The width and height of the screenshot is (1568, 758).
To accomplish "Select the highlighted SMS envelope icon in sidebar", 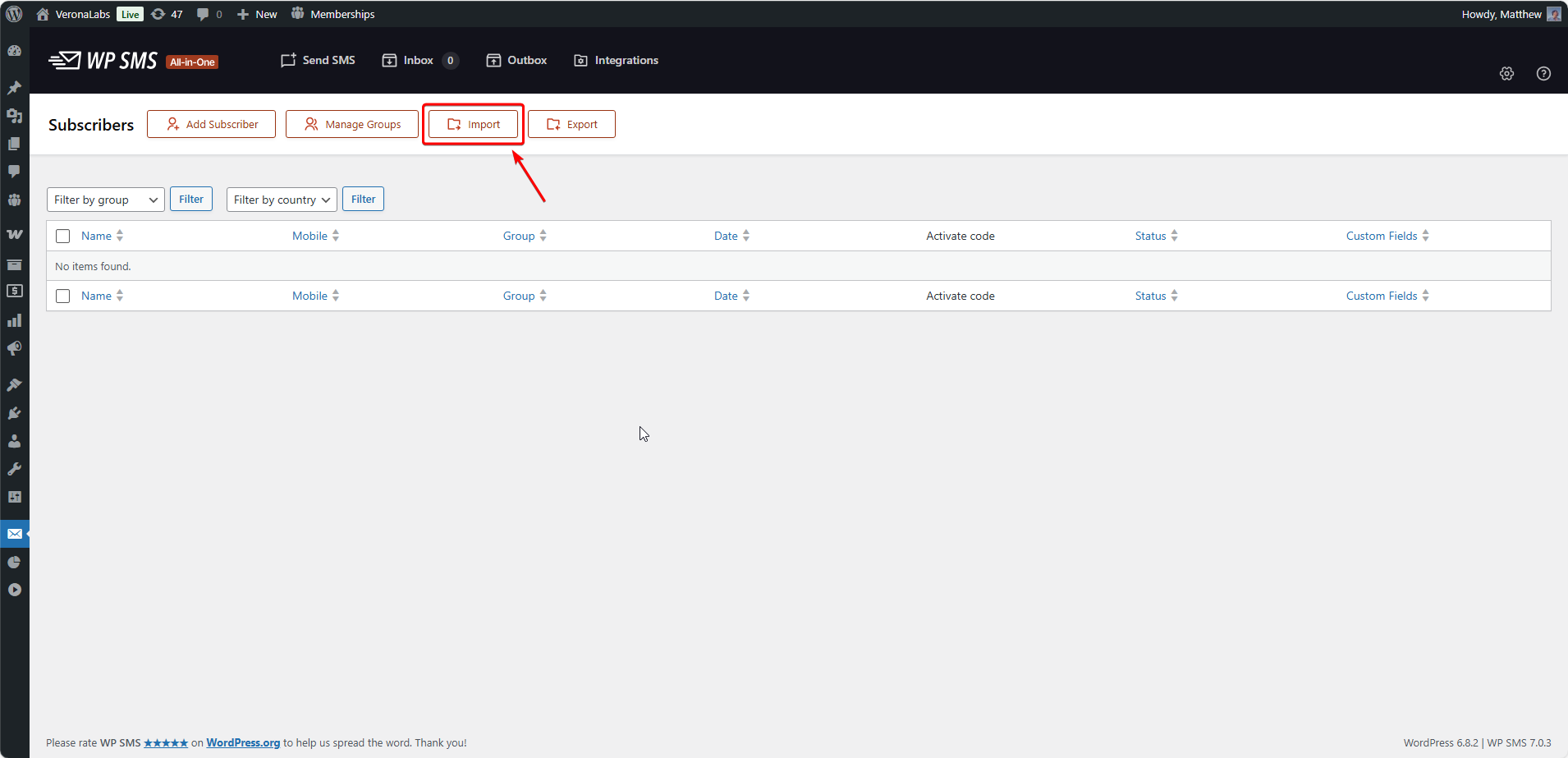I will click(x=14, y=533).
